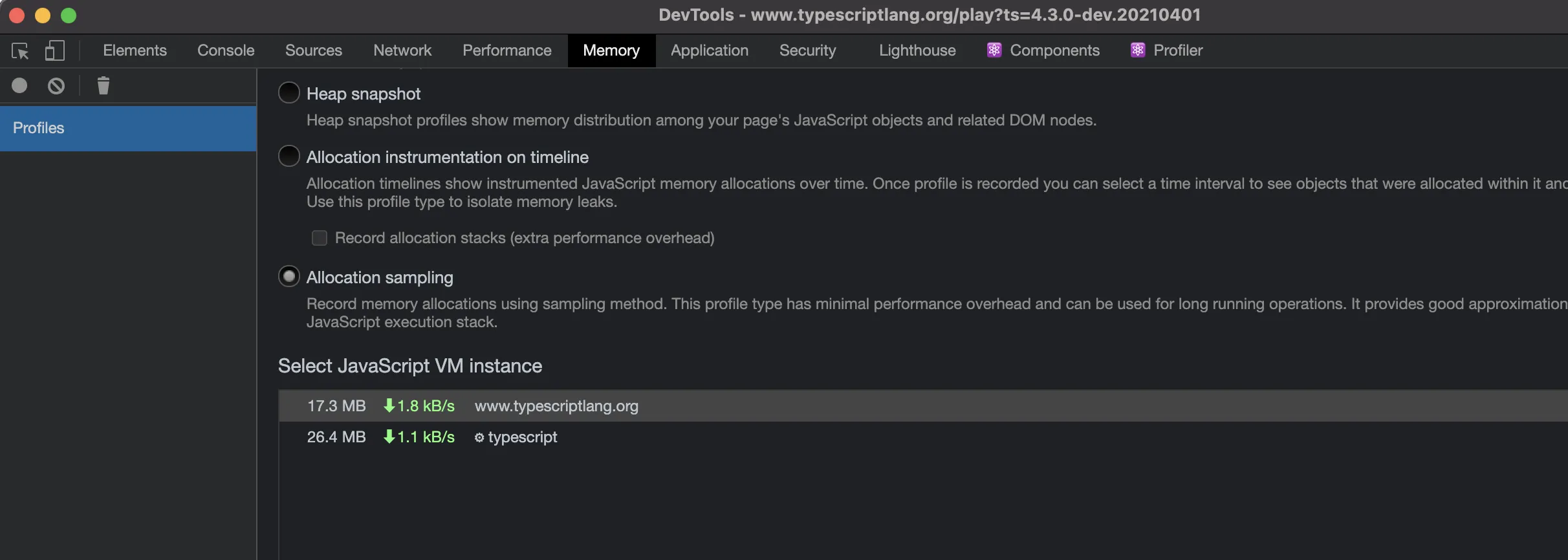Select the Allocation sampling radio button
Screen dimensions: 1568x560
click(x=289, y=277)
